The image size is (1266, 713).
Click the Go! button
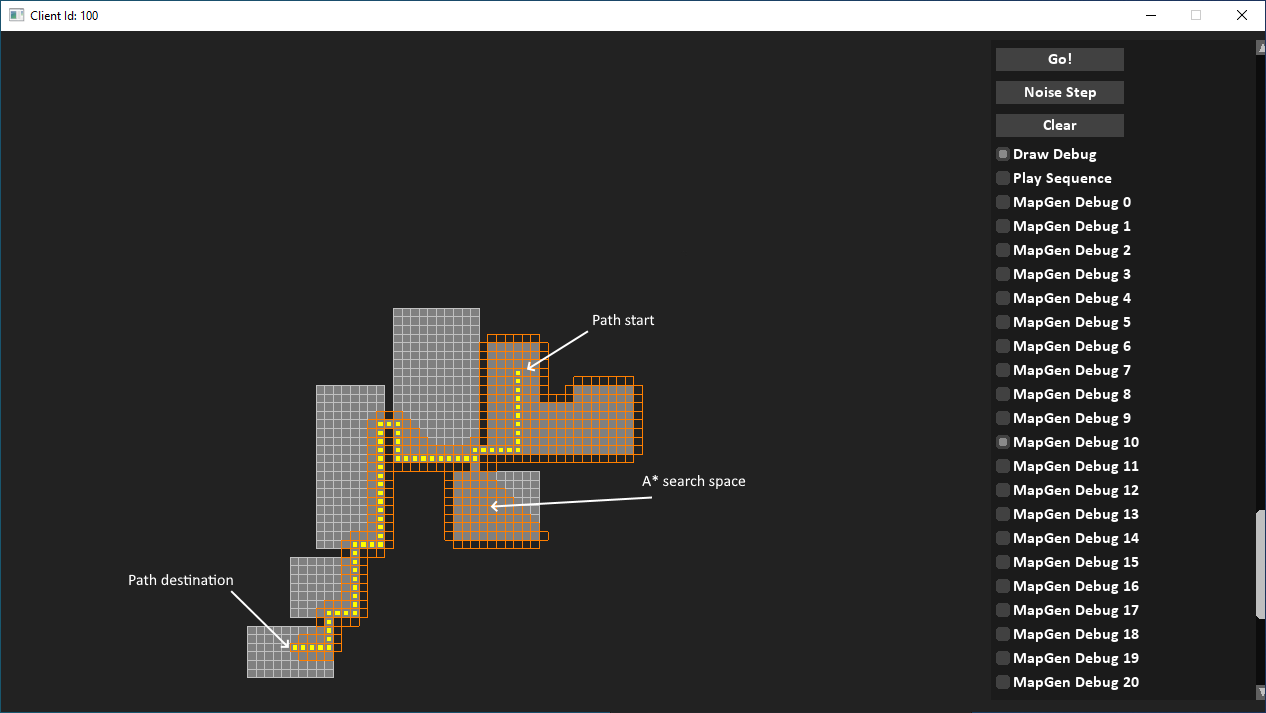point(1059,59)
